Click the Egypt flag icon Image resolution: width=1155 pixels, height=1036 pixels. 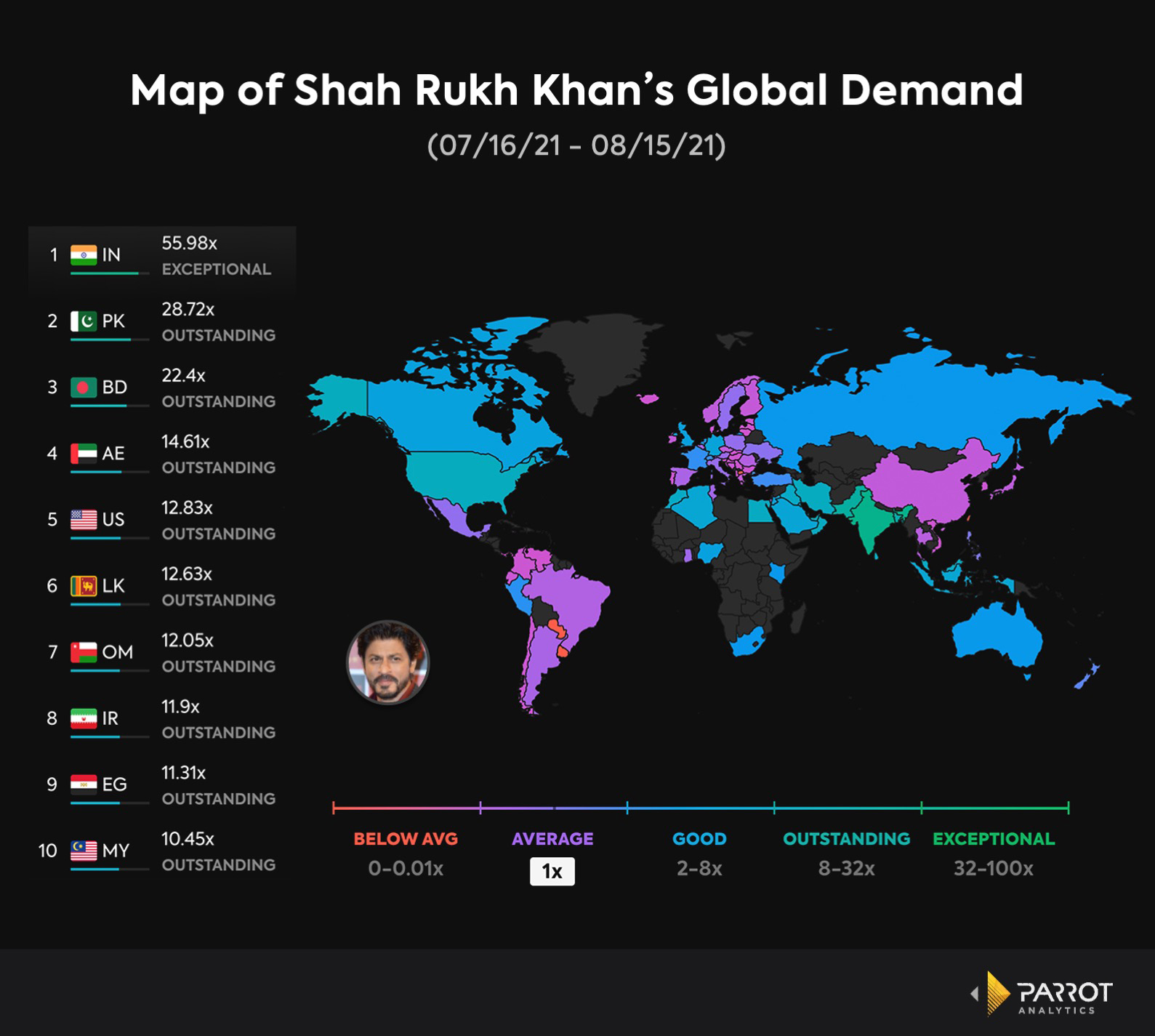pos(84,784)
